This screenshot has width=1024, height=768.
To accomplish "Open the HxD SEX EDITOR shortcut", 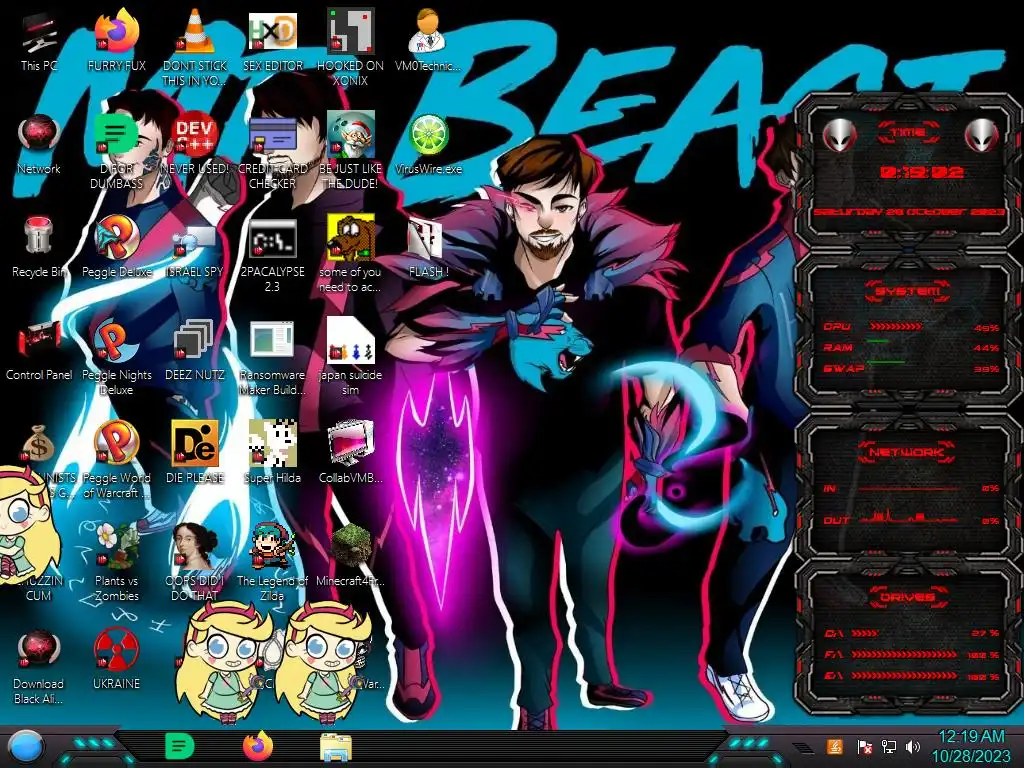I will [x=272, y=31].
